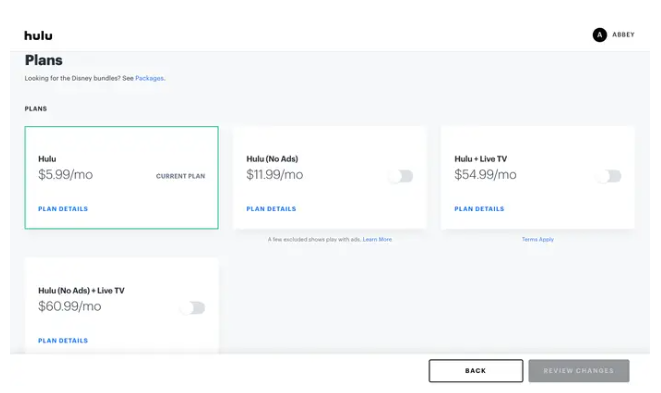Follow the Learn More link about excluded shows
The height and width of the screenshot is (393, 661).
(x=377, y=240)
